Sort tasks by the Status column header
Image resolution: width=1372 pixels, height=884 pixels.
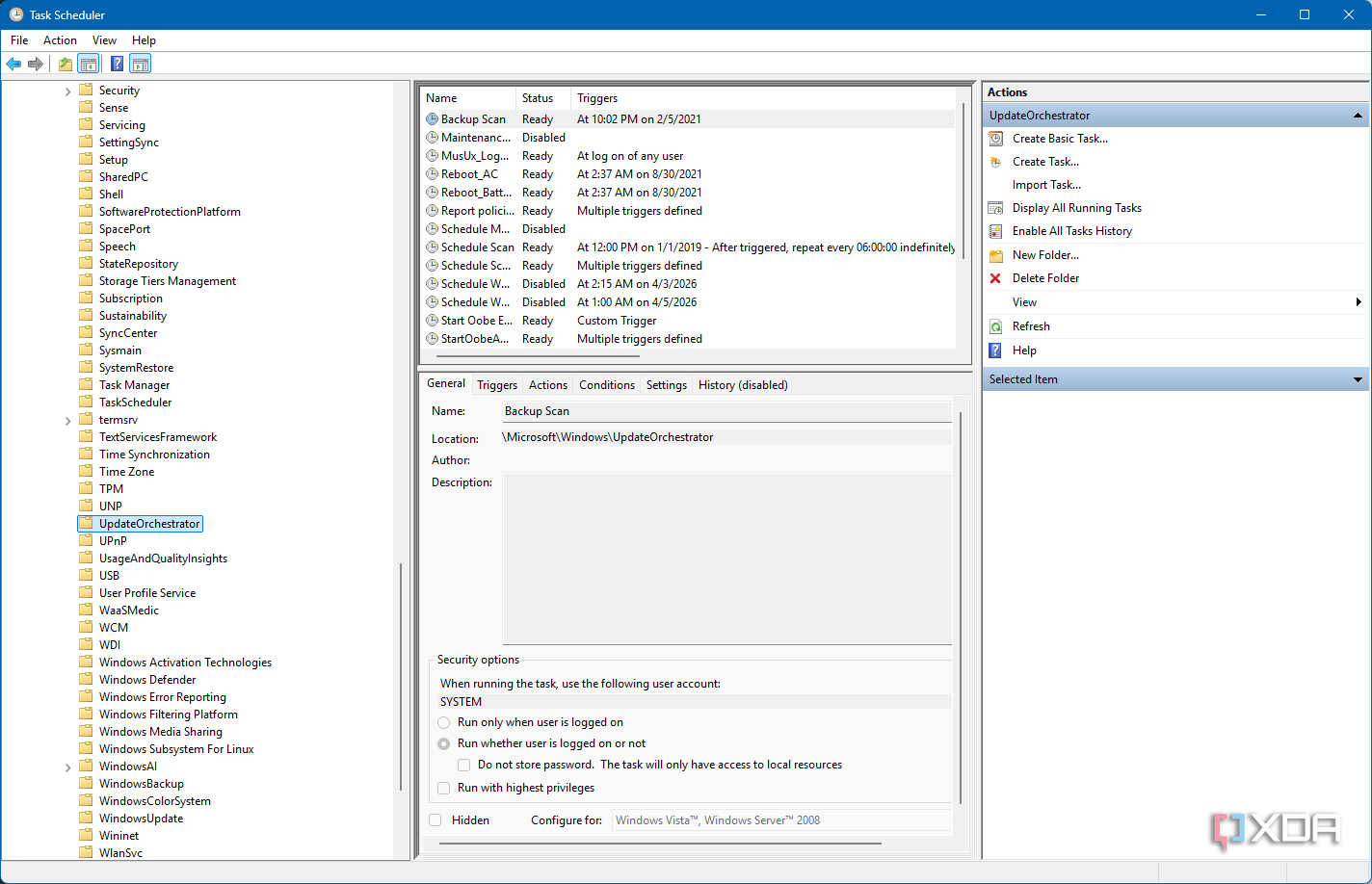[543, 98]
